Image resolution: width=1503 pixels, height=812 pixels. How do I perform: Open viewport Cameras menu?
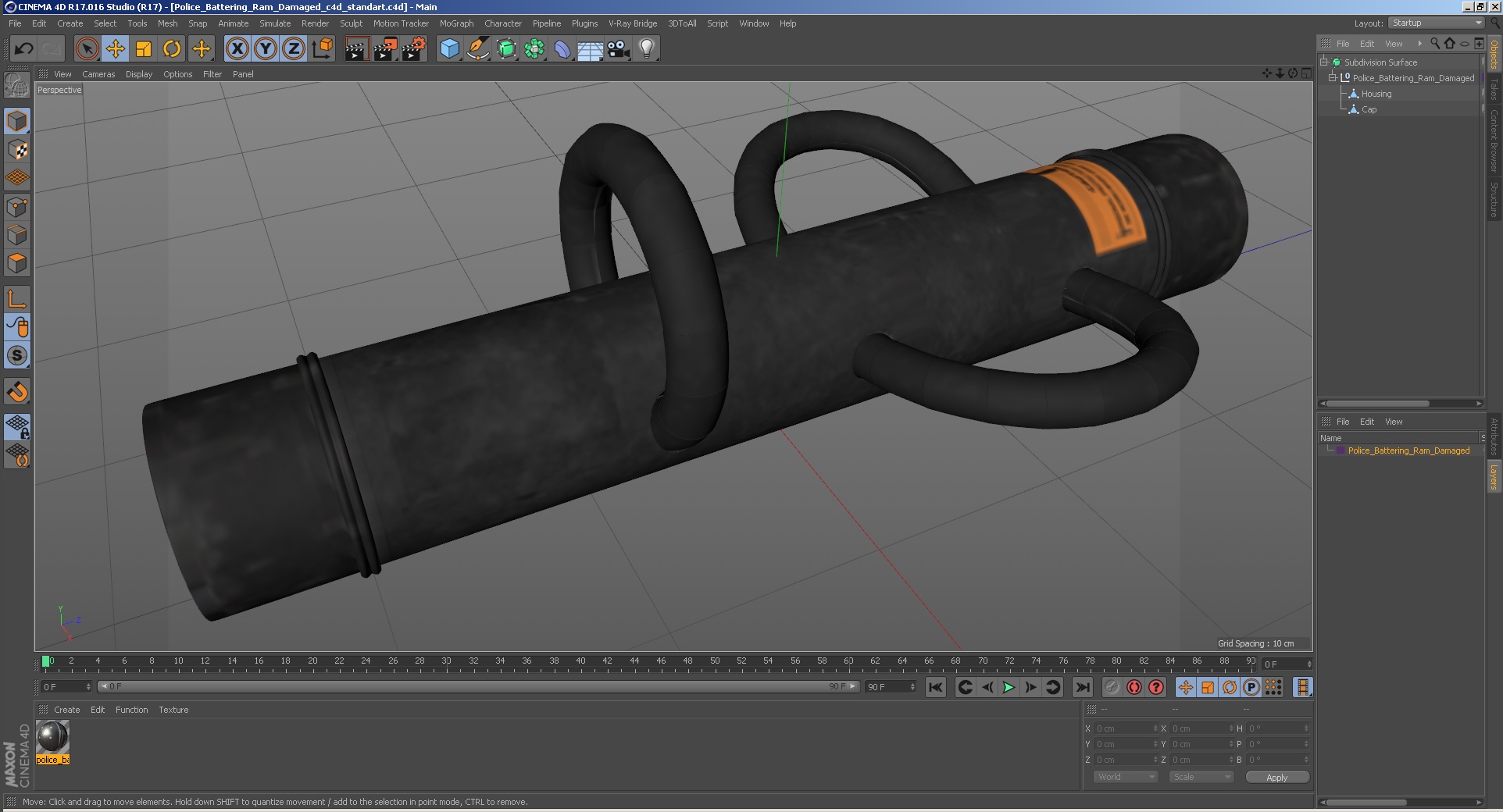tap(98, 74)
